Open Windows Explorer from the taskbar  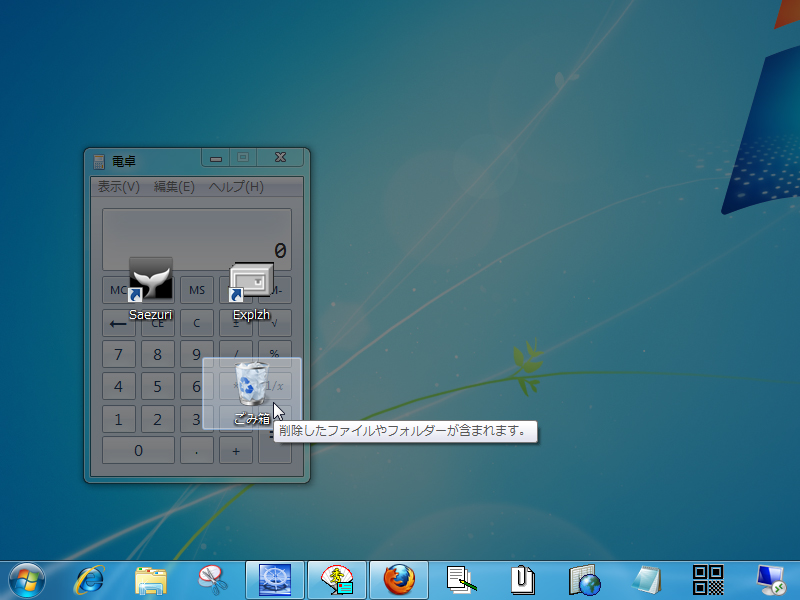(150, 580)
